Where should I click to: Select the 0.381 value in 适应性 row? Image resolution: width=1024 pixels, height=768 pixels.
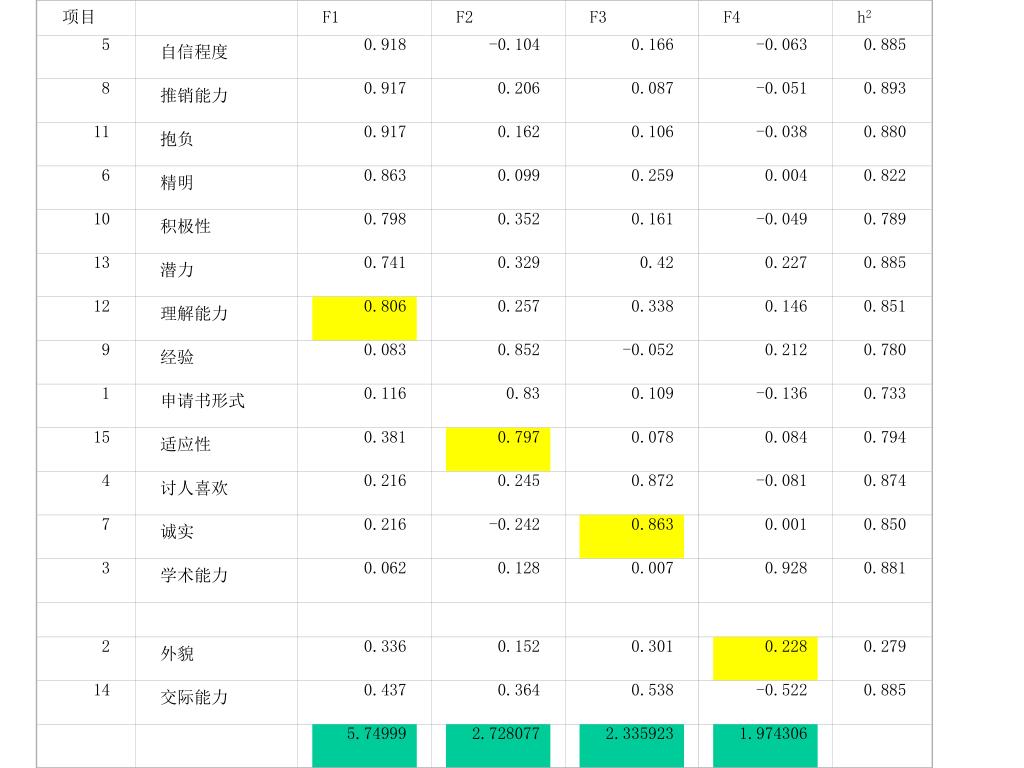385,438
